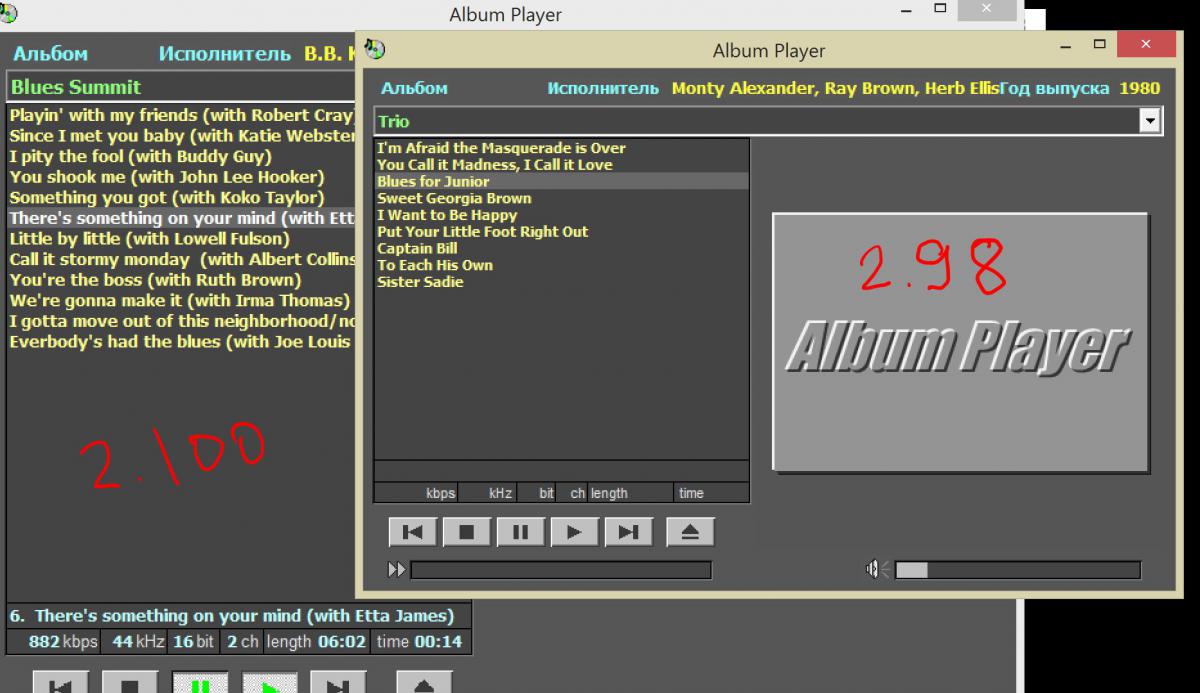Select the highlighted Blues for Junior track

pos(562,182)
